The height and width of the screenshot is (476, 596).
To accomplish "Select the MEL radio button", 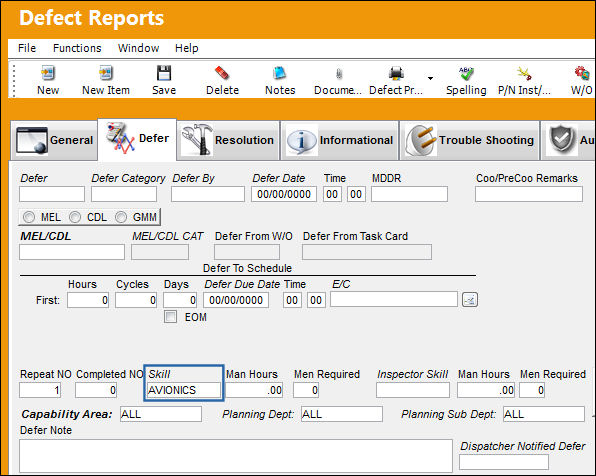I will tap(29, 217).
